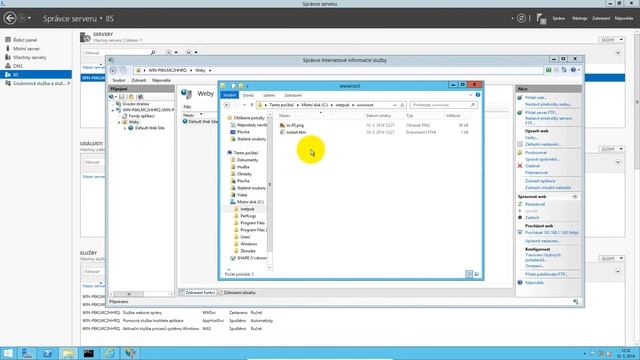Open the ÚLOHY dropdown in the Události section

tap(611, 149)
